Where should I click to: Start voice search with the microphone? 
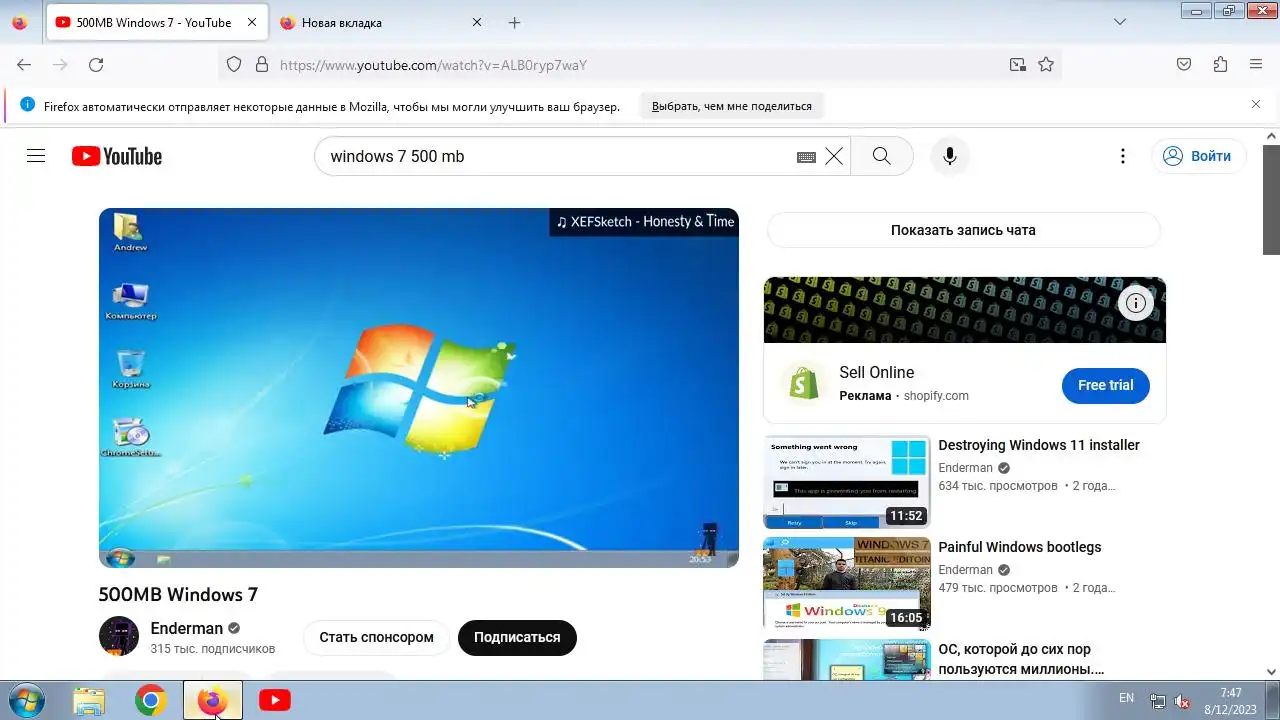click(x=950, y=156)
